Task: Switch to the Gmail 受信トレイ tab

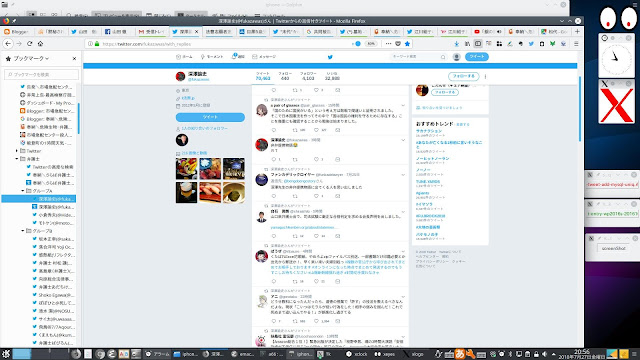Action: click(x=151, y=31)
